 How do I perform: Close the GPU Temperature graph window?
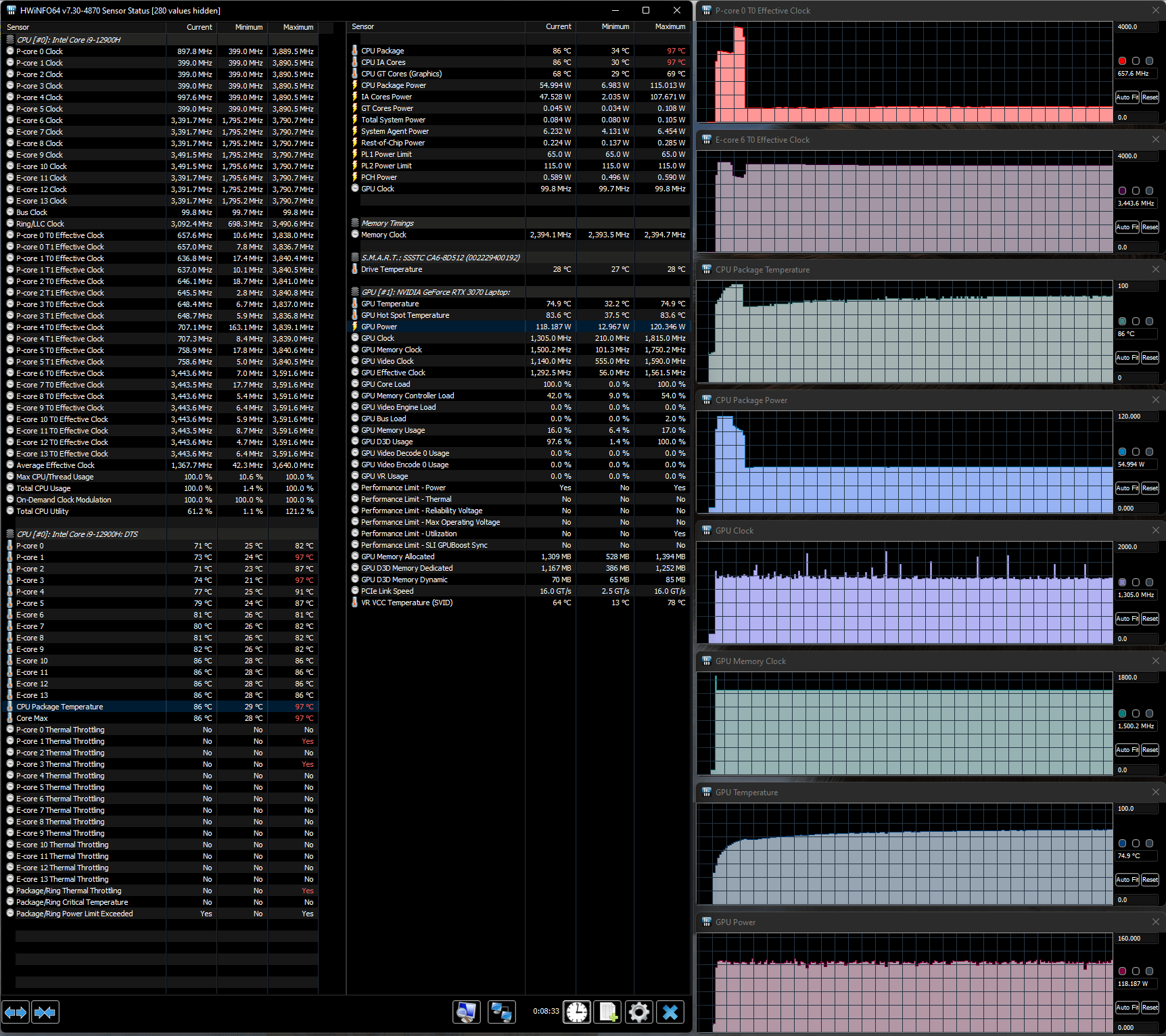tap(1155, 792)
